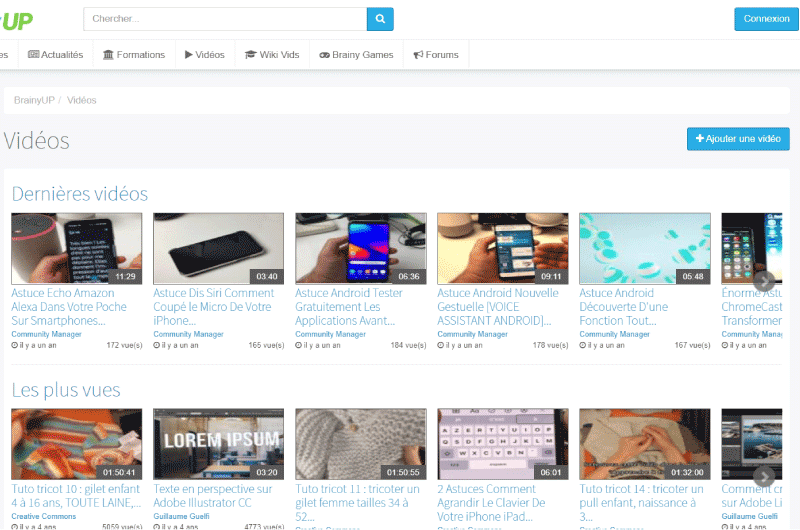This screenshot has height=530, width=800.
Task: Open the Actualités menu item
Action: point(56,55)
